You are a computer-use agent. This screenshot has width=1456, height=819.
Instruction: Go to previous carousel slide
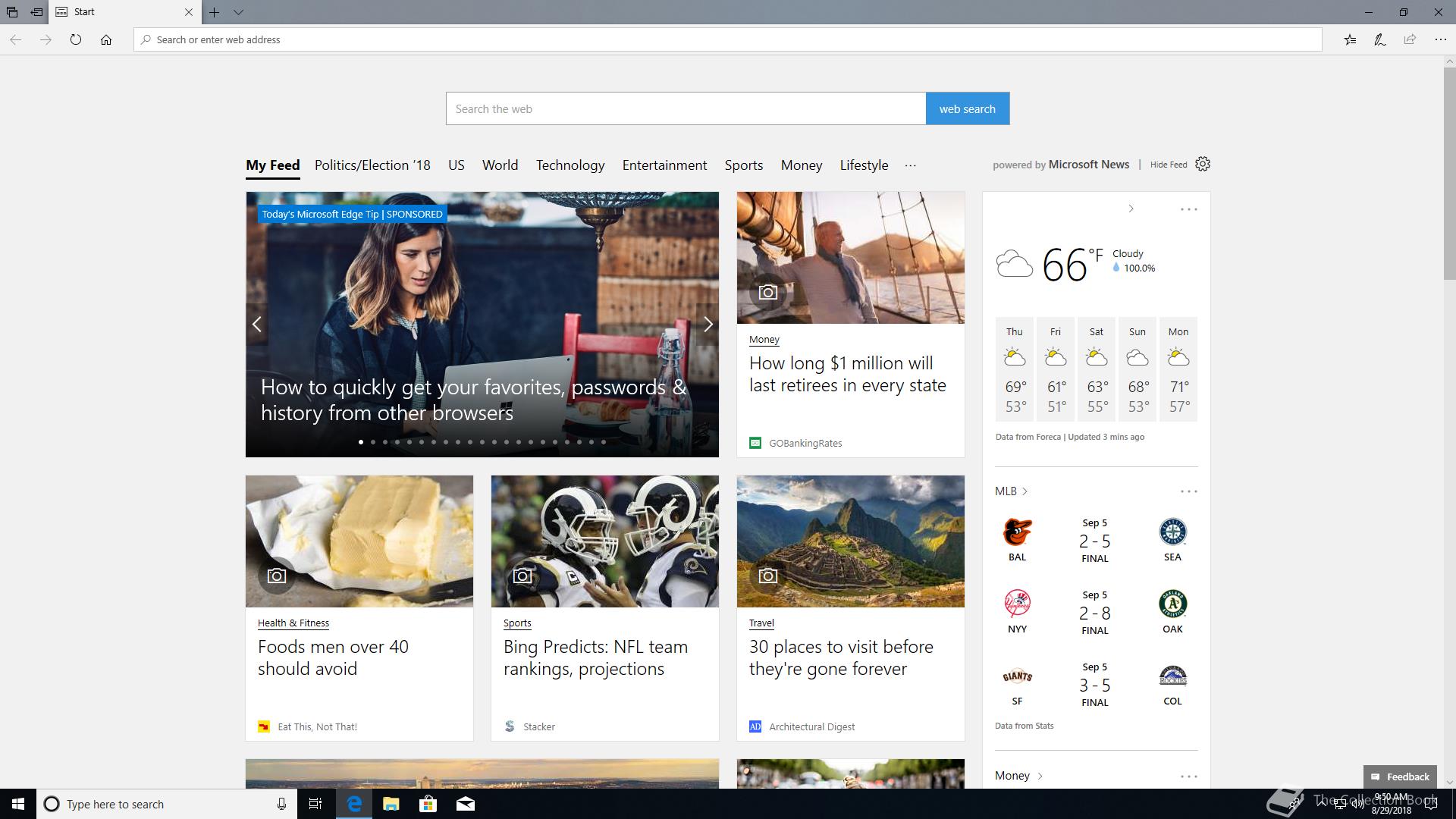[x=257, y=325]
